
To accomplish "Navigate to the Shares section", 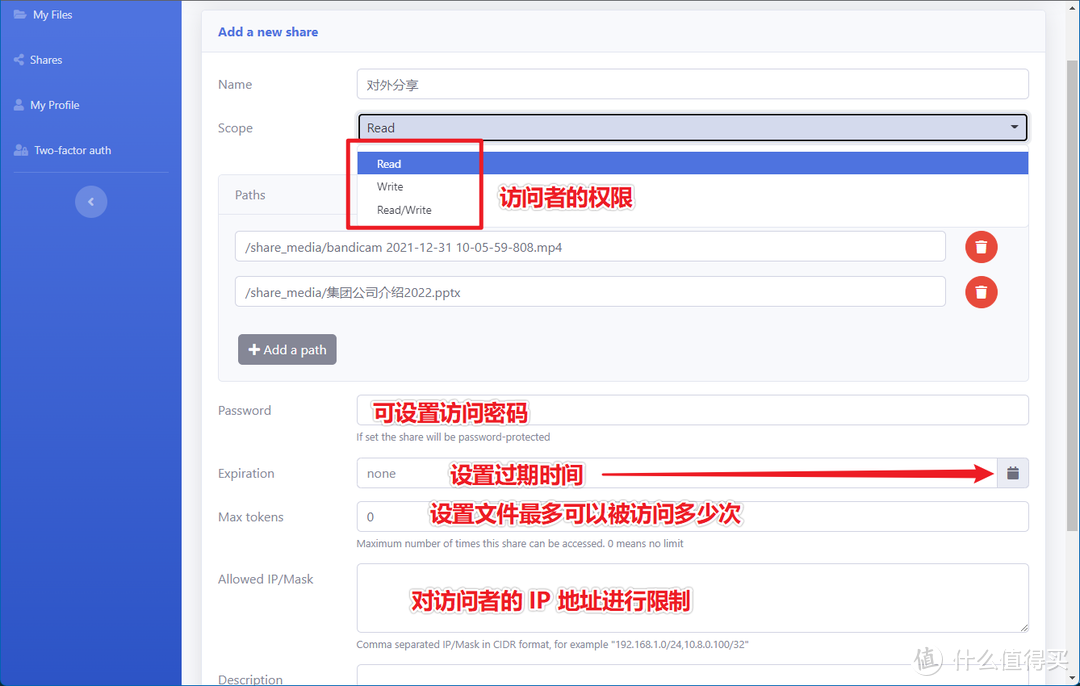I will pyautogui.click(x=45, y=59).
